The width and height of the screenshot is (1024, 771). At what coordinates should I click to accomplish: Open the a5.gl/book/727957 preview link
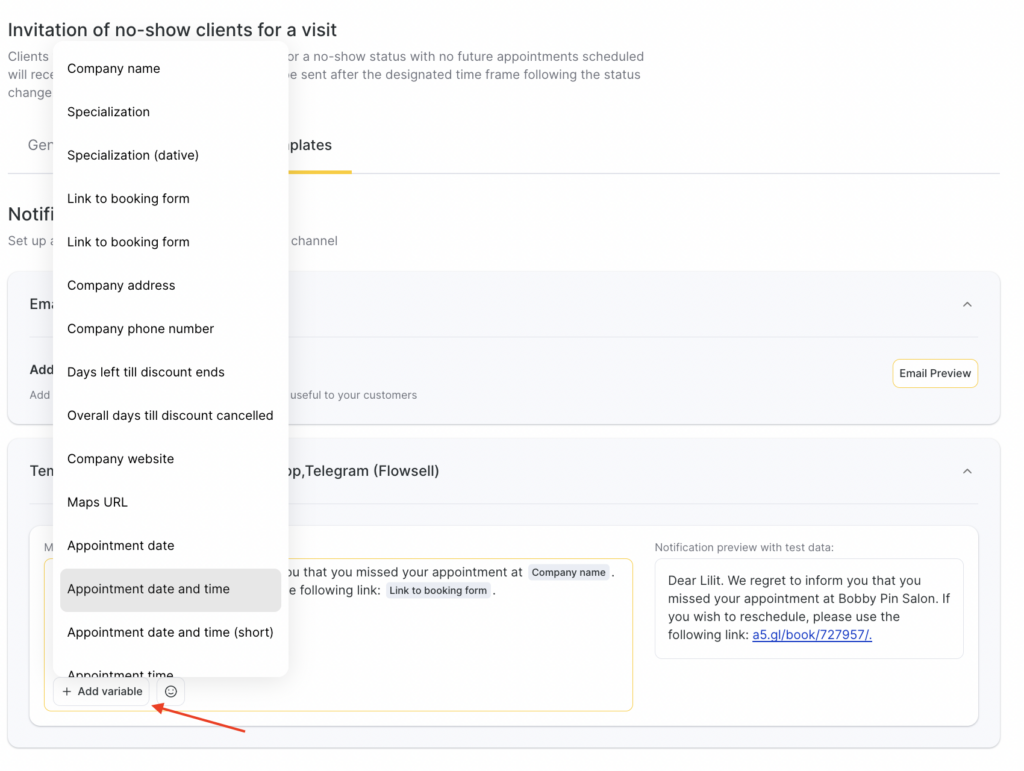pos(811,635)
